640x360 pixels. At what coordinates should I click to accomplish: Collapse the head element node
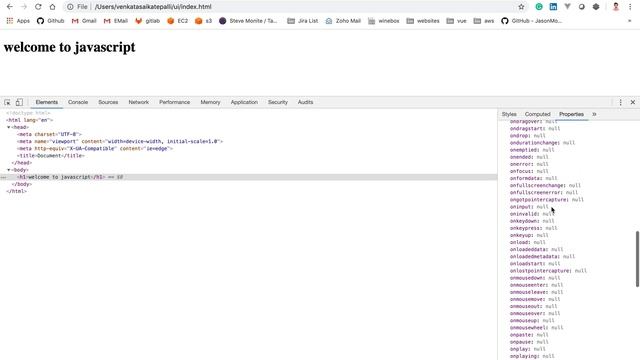[9, 127]
